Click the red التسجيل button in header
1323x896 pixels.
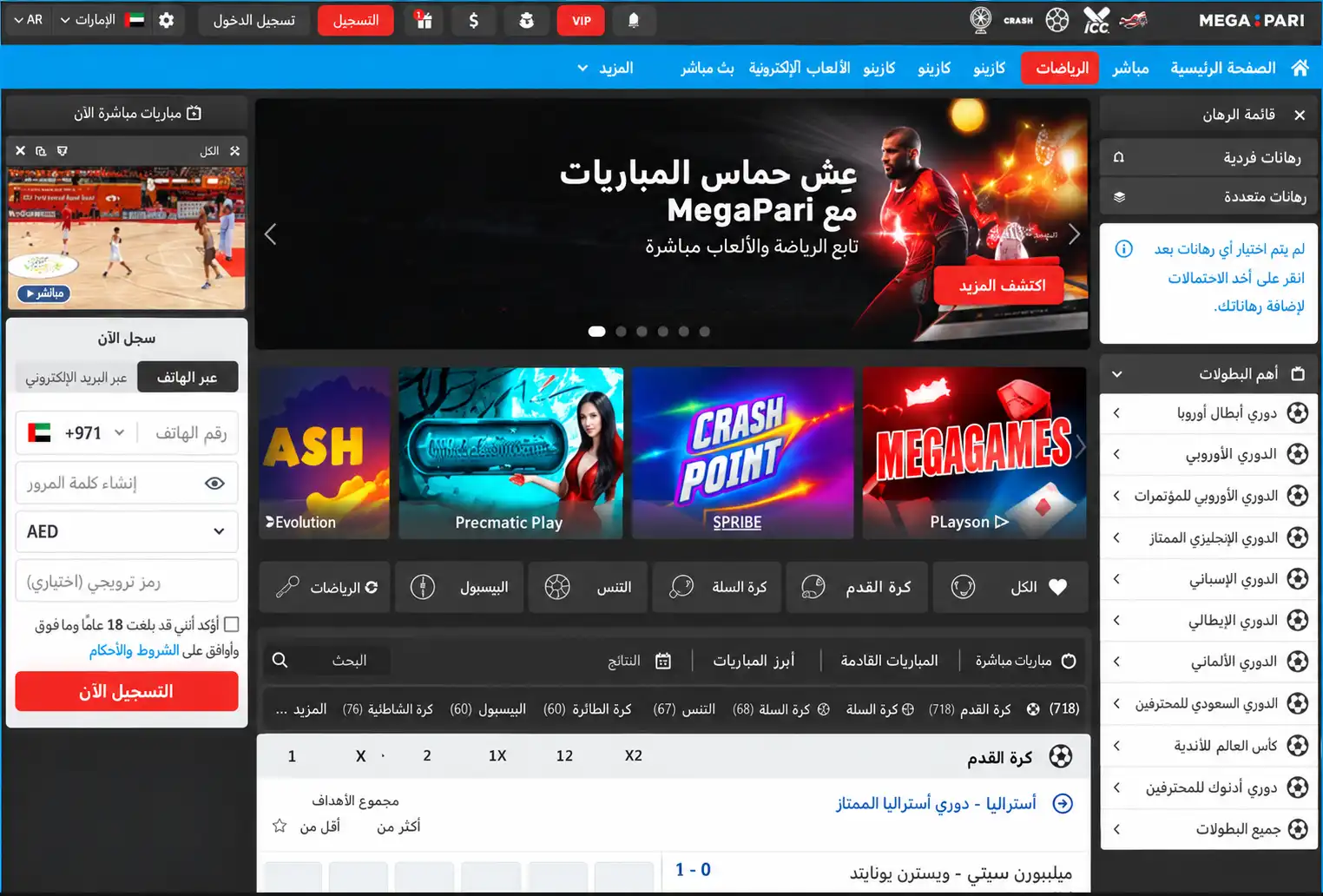356,20
